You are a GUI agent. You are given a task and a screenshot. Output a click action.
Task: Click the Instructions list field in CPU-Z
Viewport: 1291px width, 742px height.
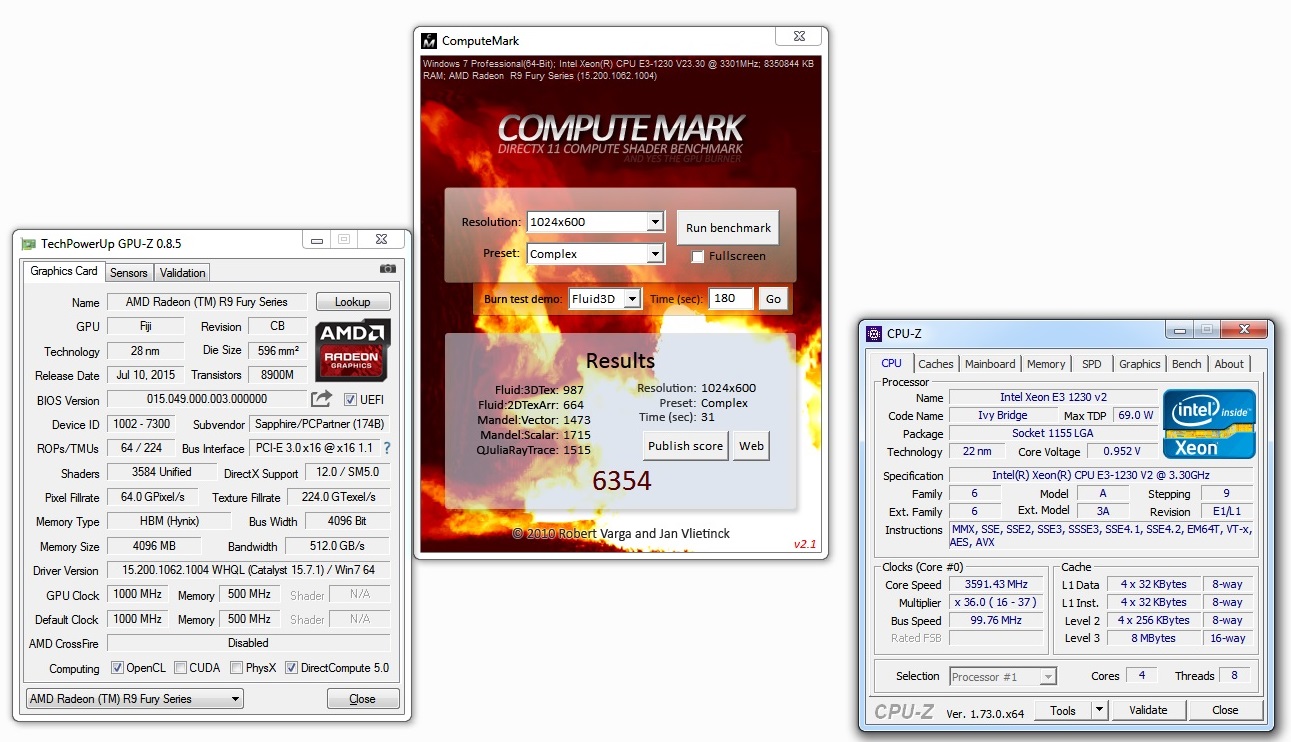1100,536
